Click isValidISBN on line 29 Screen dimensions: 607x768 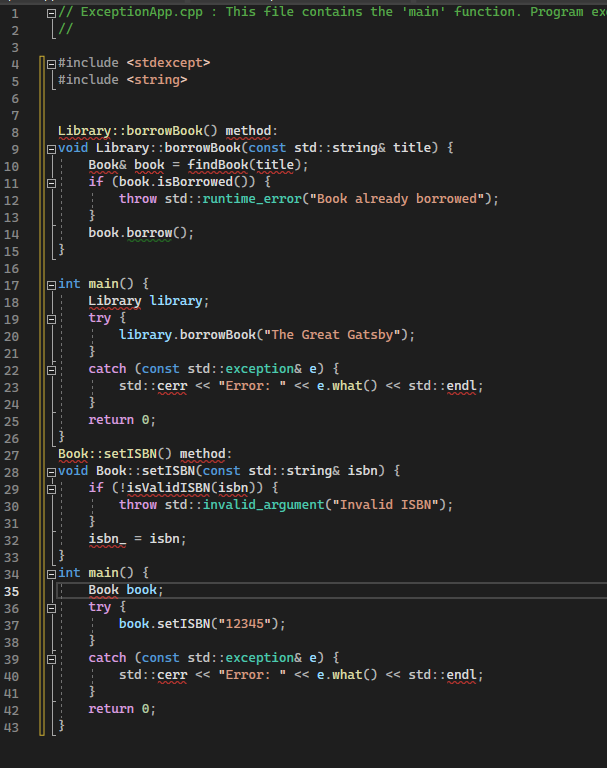[x=167, y=488]
